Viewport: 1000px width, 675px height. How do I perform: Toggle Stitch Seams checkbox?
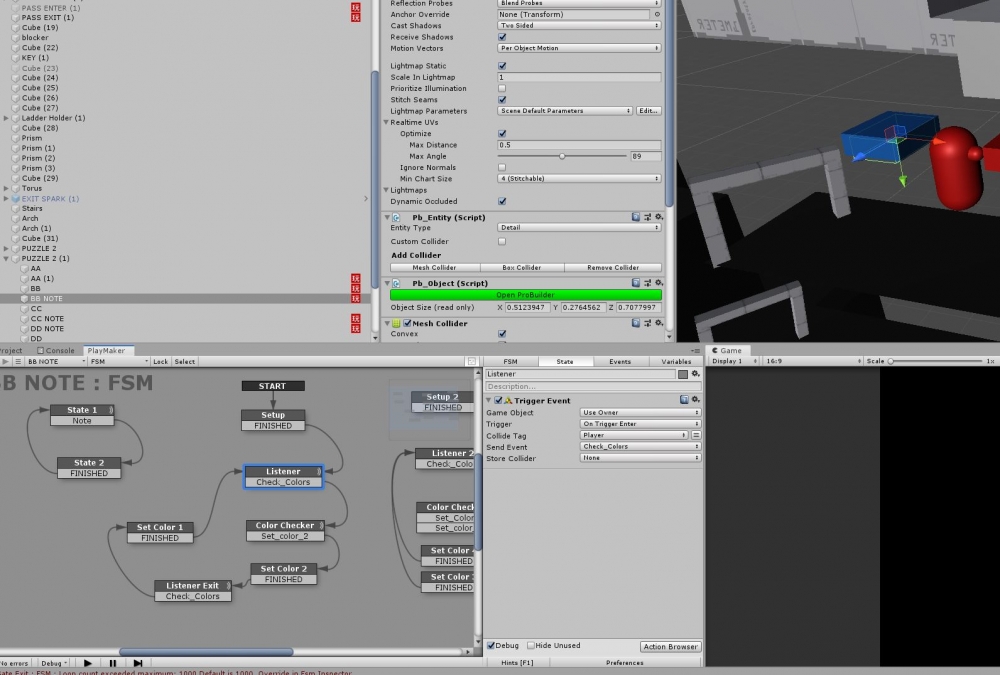[x=502, y=100]
